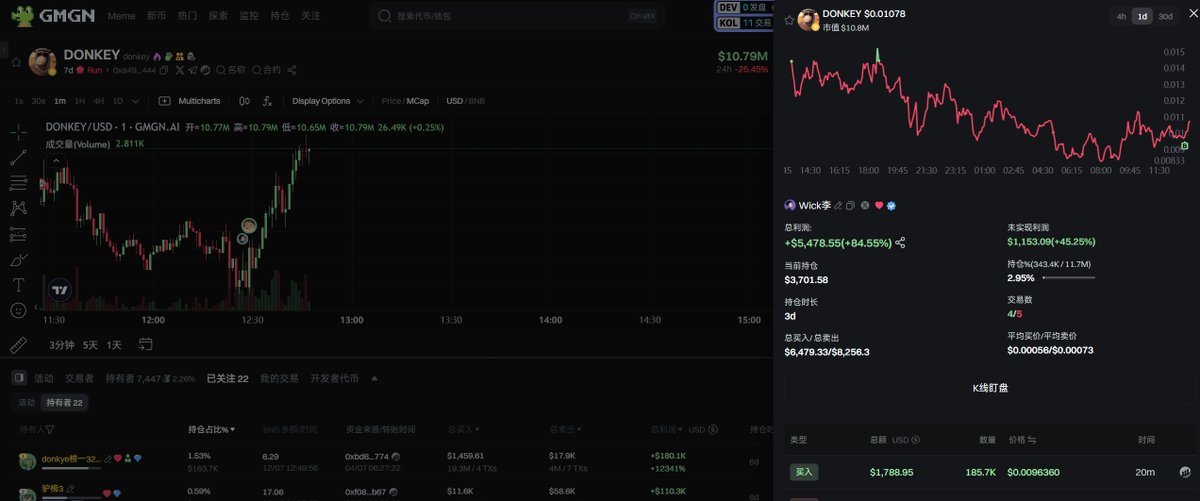Select the 1m timeframe
The image size is (1200, 501).
60,101
